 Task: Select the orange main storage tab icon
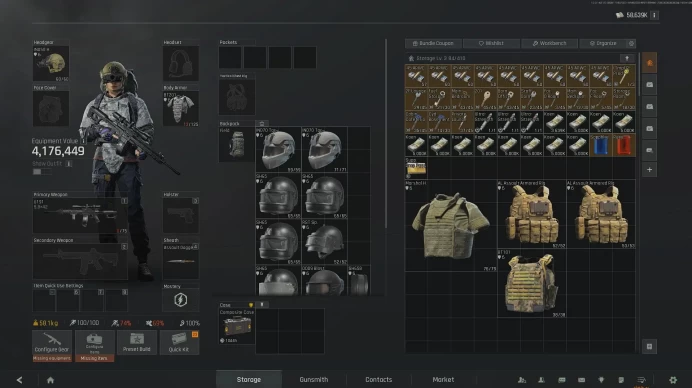(x=650, y=63)
